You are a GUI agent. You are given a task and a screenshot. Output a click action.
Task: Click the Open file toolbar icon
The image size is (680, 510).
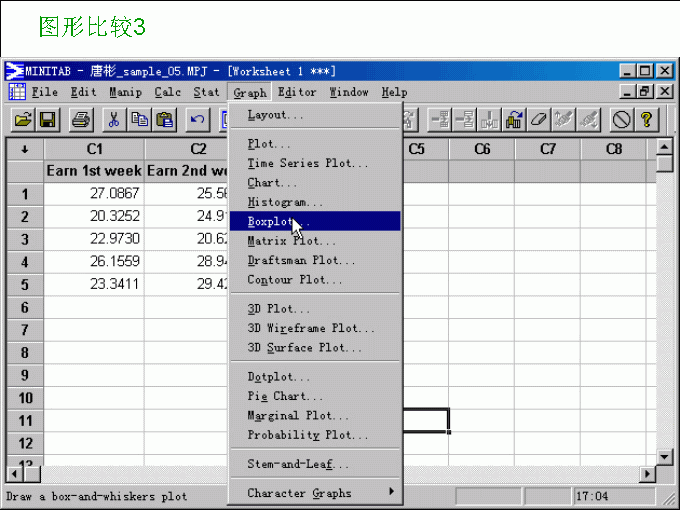(22, 120)
